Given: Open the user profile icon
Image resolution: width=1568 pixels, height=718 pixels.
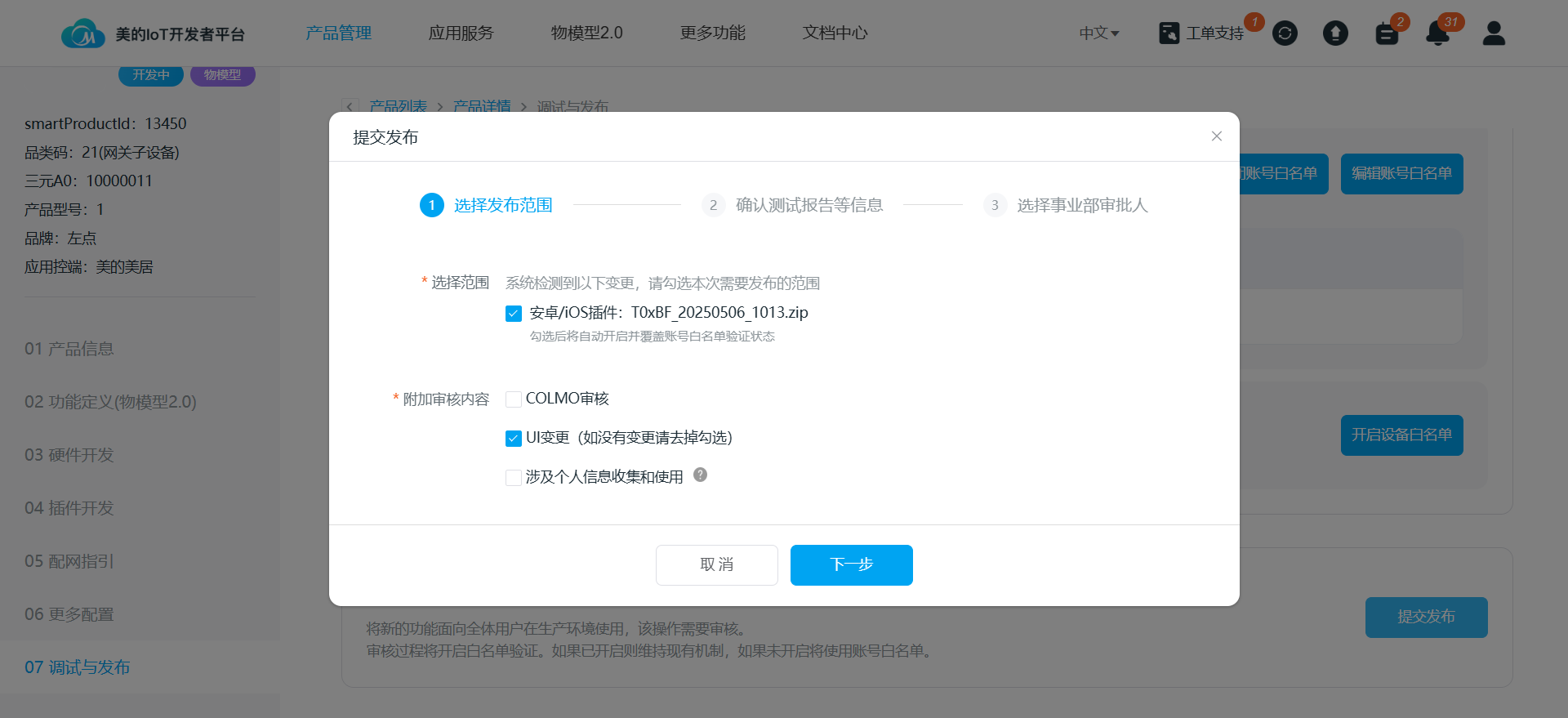Looking at the screenshot, I should [1494, 33].
